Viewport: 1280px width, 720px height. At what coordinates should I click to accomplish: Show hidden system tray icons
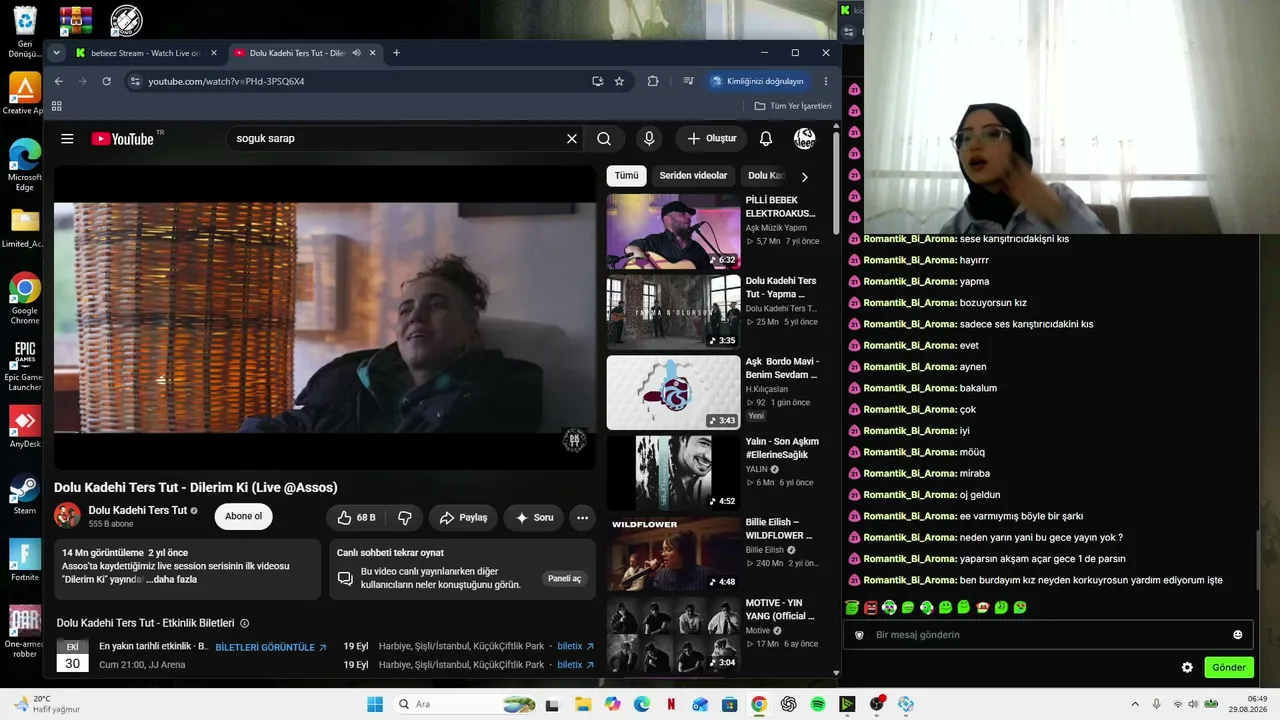[x=1134, y=704]
